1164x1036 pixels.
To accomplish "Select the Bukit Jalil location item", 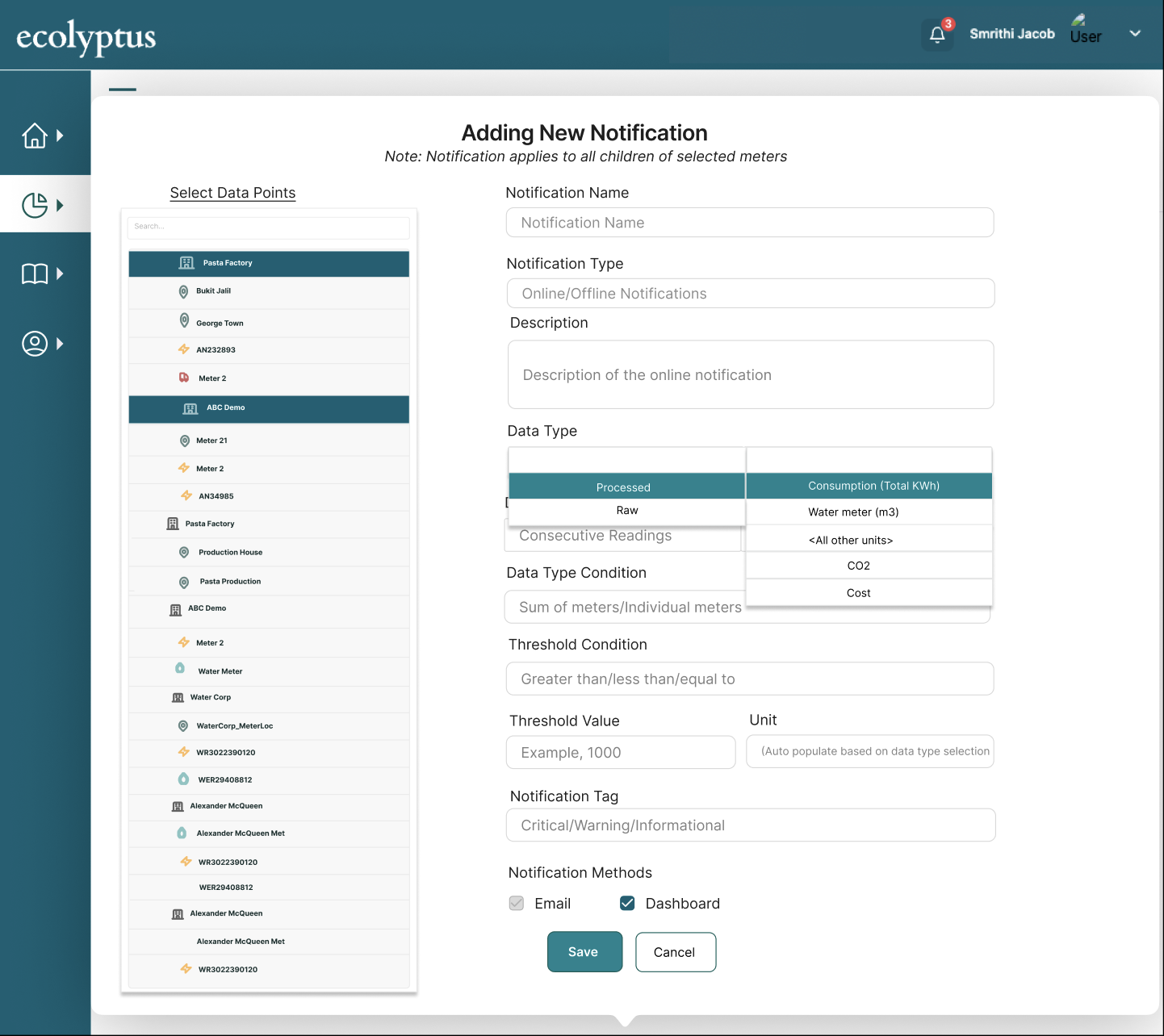I will 213,291.
